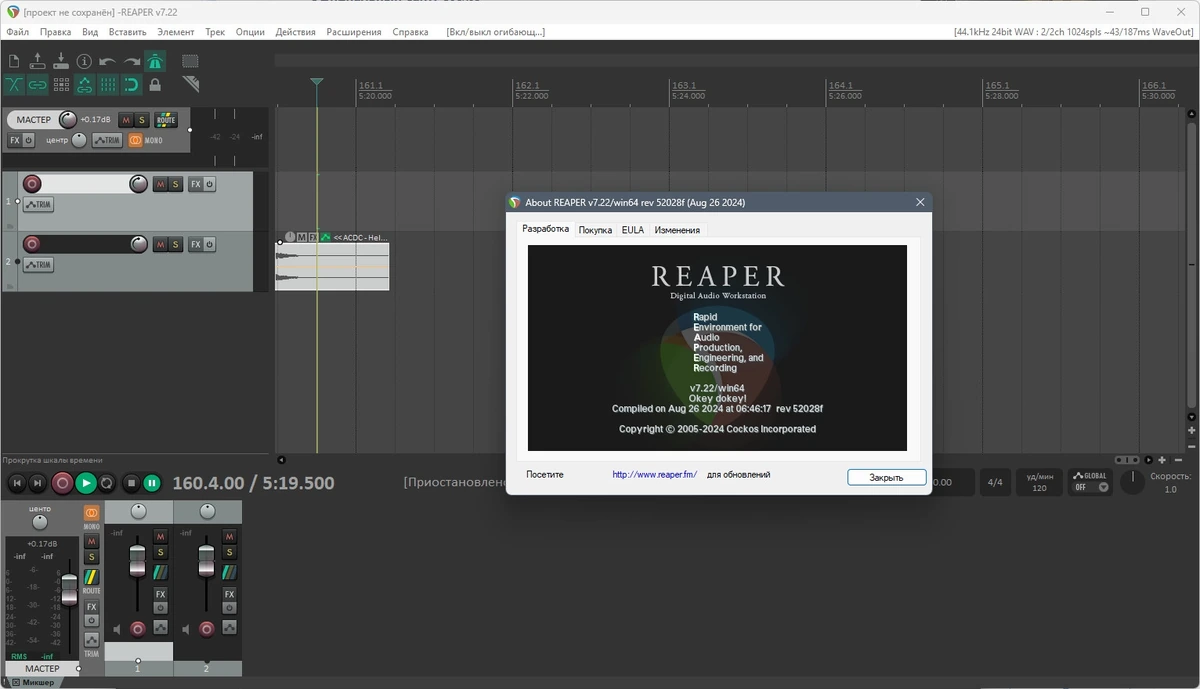The width and height of the screenshot is (1200, 689).
Task: Click the tempo 120 BPM field
Action: [1039, 482]
